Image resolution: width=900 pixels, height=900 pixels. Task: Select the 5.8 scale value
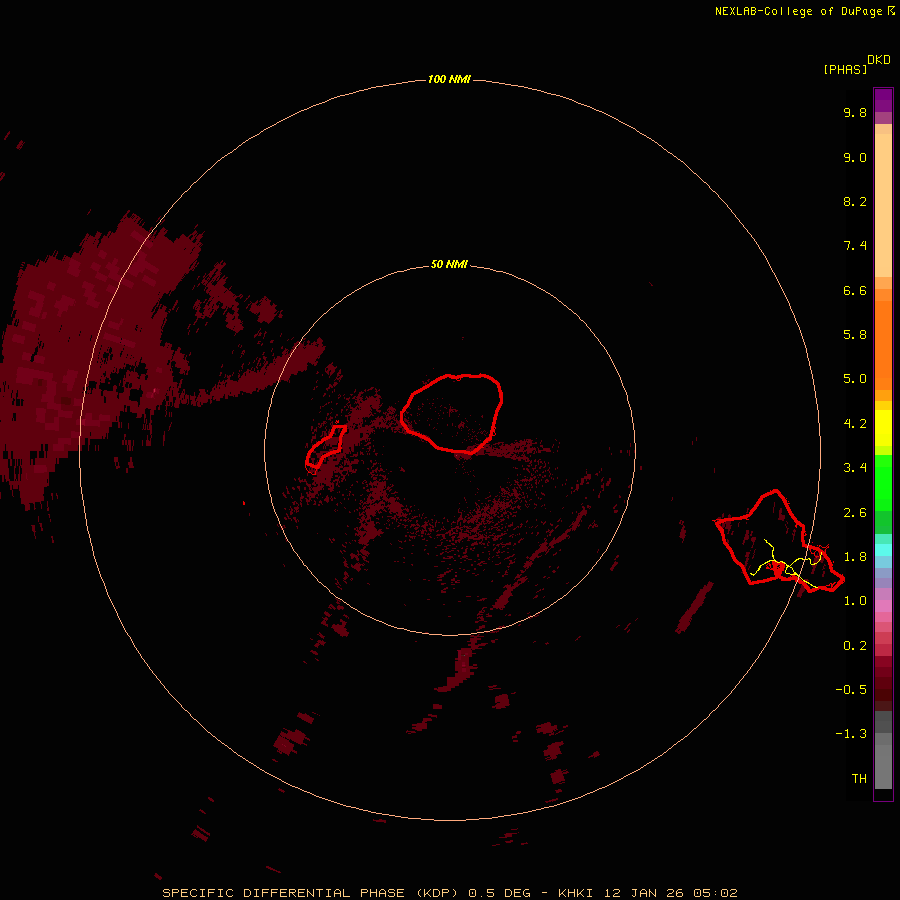(x=855, y=335)
